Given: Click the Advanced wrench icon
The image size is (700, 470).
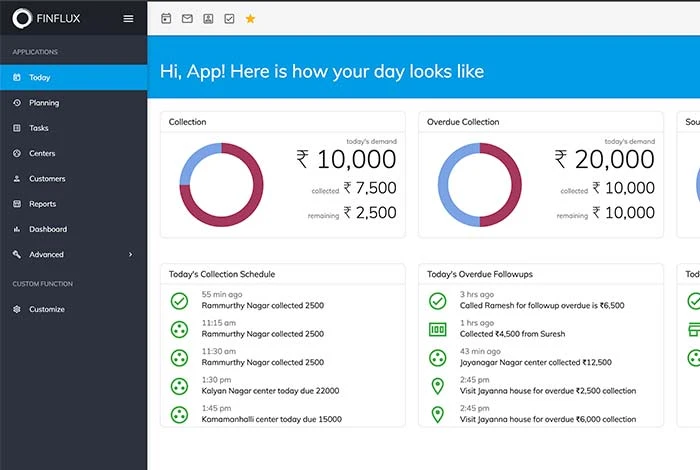Looking at the screenshot, I should (x=17, y=254).
